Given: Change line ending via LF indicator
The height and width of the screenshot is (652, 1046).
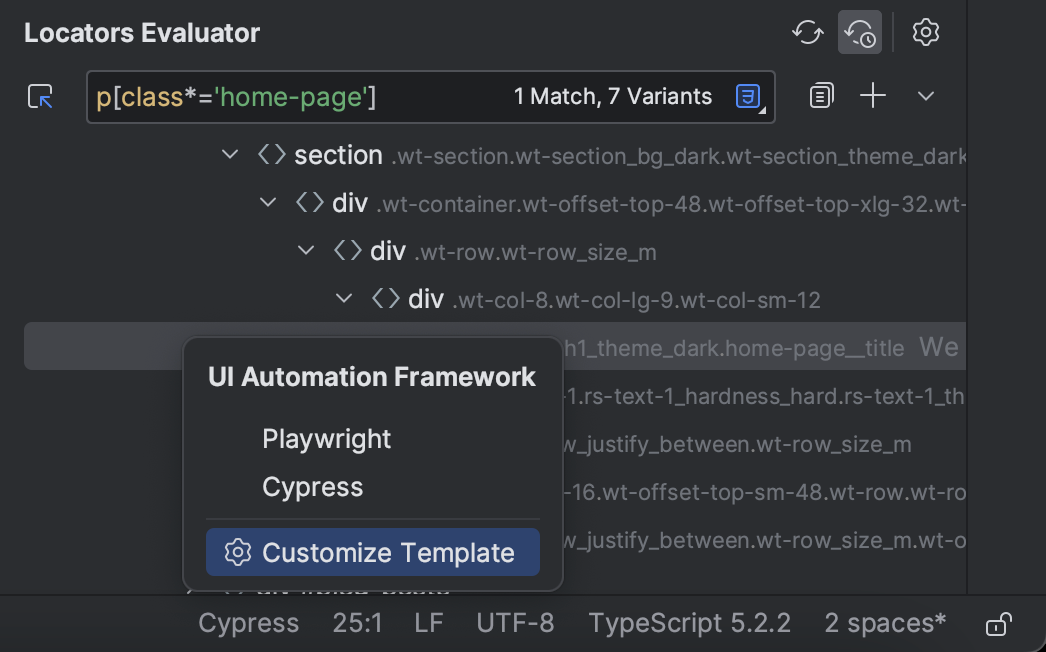Looking at the screenshot, I should [x=428, y=623].
